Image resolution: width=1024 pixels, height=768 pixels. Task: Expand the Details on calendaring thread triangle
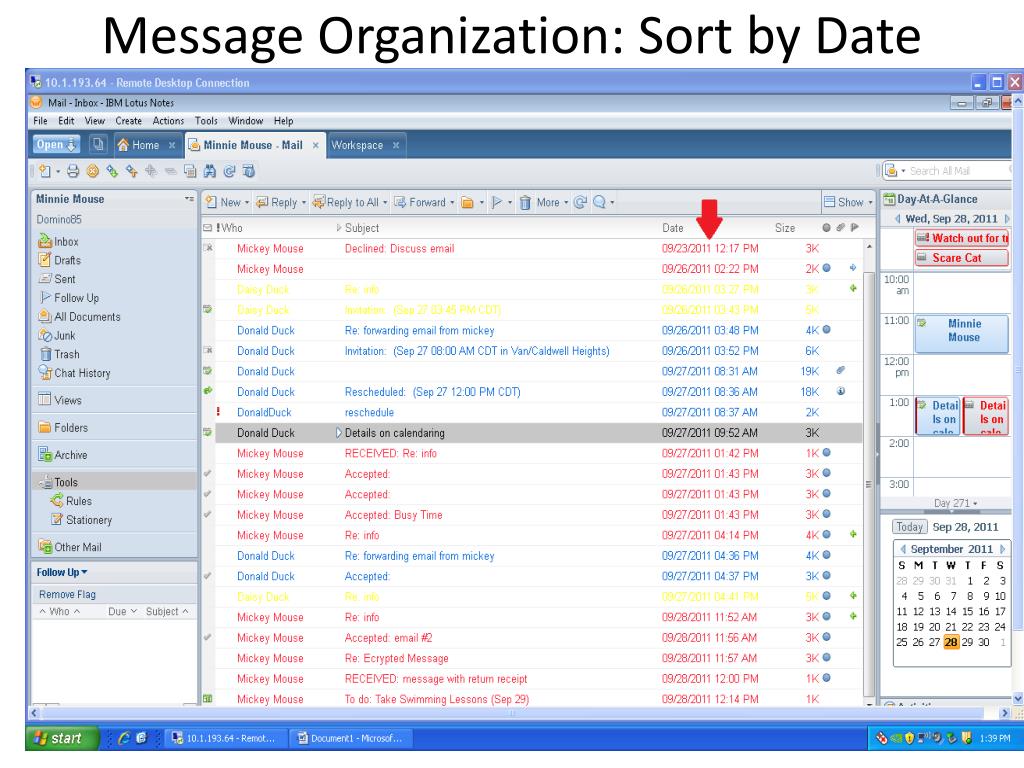338,432
